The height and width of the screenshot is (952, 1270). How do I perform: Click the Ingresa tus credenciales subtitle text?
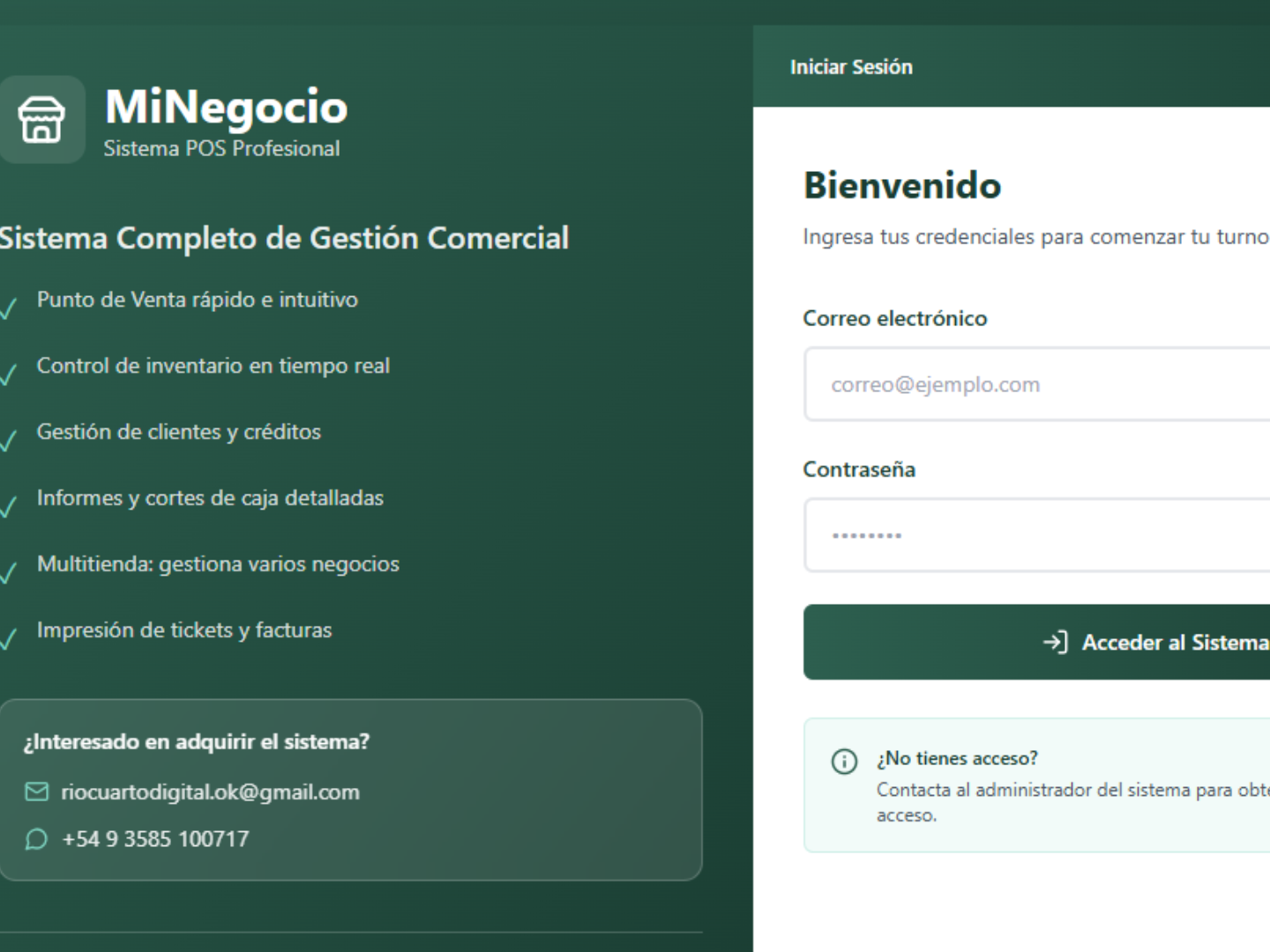(x=1036, y=237)
